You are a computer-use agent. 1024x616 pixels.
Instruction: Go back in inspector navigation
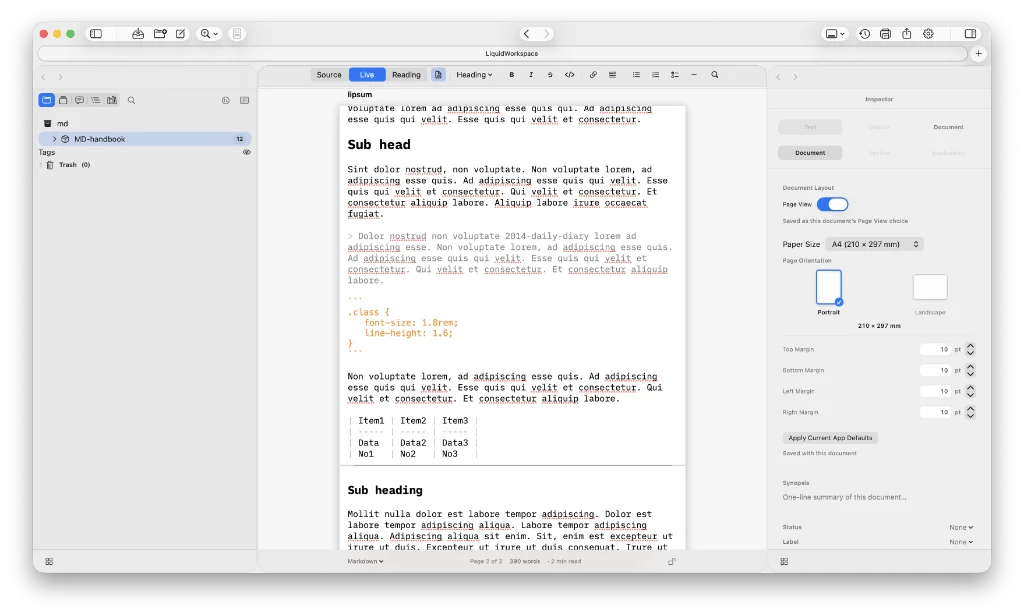click(x=778, y=77)
